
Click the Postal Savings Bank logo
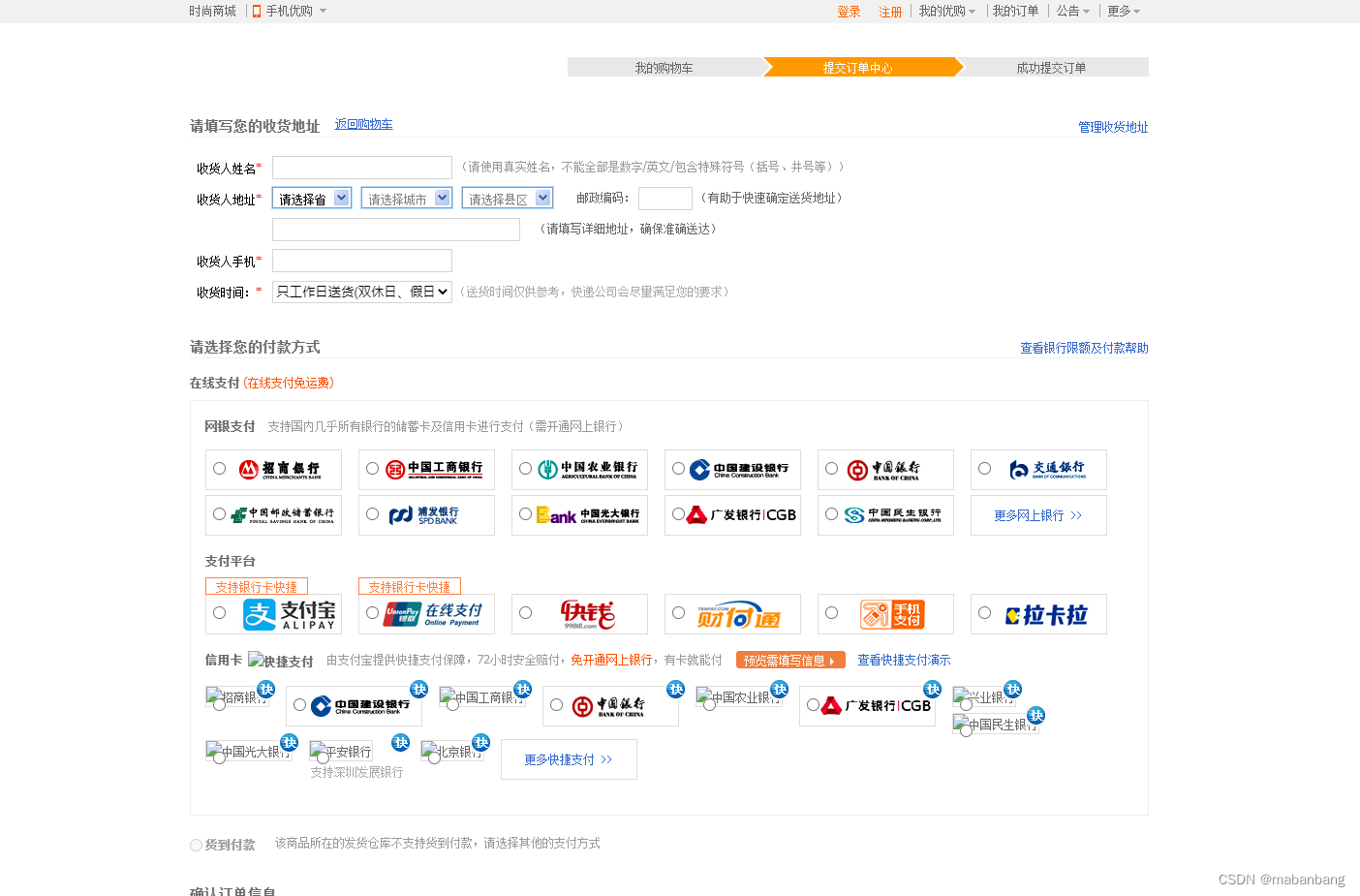pyautogui.click(x=282, y=515)
